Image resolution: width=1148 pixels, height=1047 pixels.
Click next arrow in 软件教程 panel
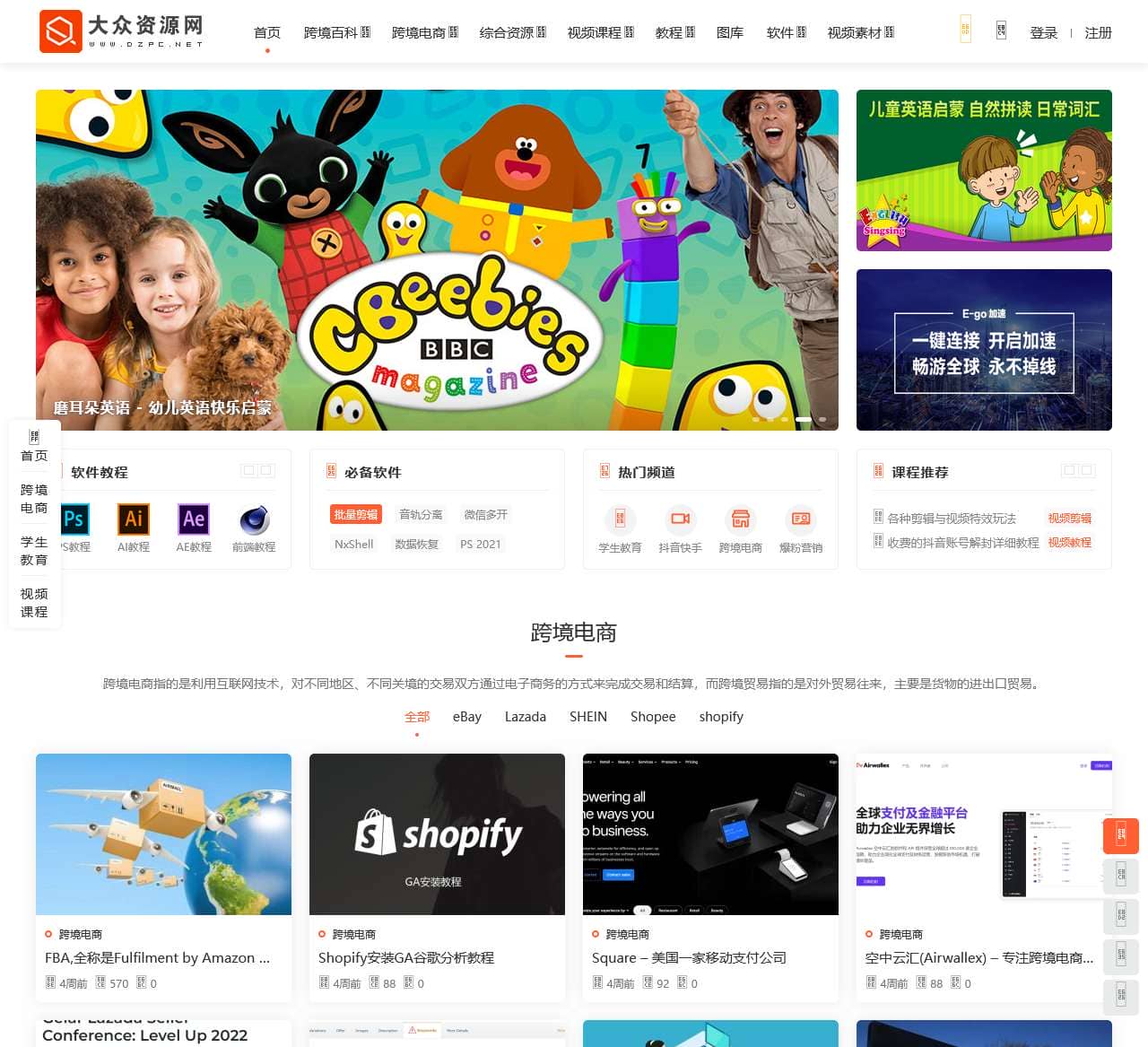point(266,470)
